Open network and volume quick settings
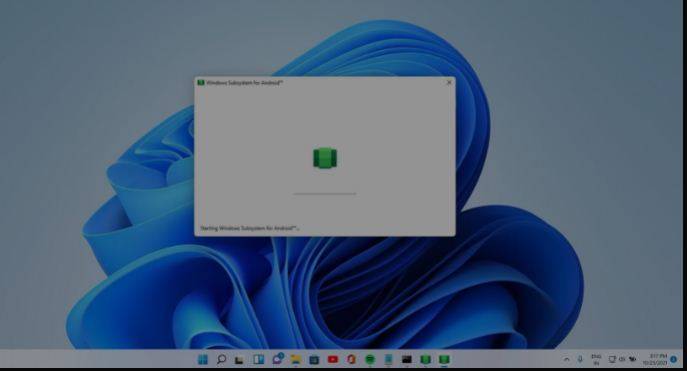 [622, 360]
